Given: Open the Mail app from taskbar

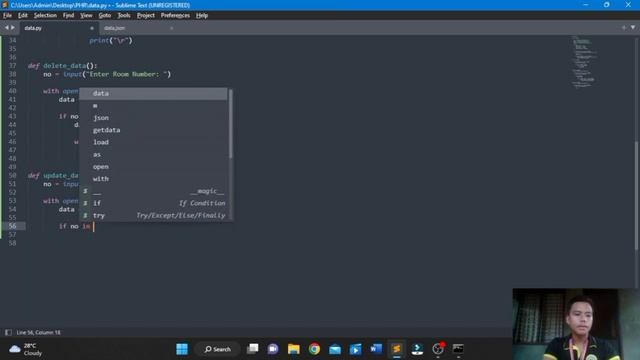Looking at the screenshot, I should tap(335, 349).
